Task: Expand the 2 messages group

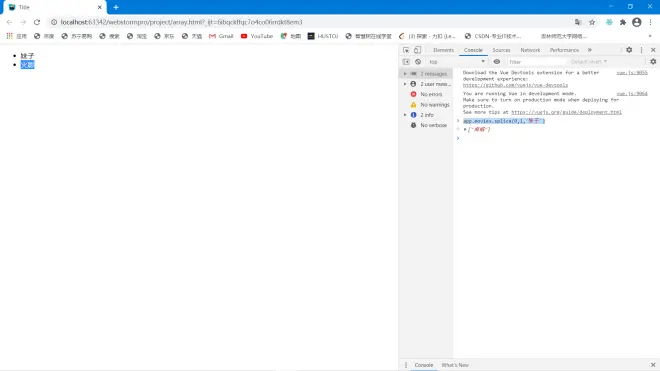Action: tap(426, 74)
